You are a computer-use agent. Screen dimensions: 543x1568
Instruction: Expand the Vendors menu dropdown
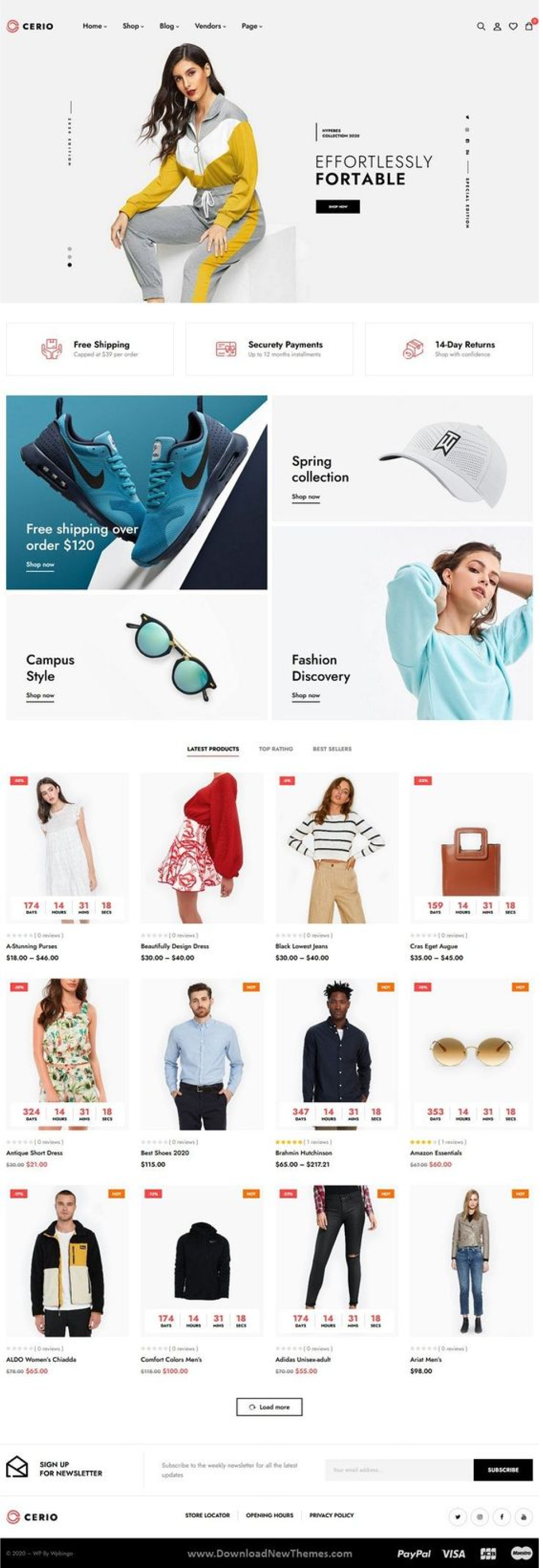[211, 26]
